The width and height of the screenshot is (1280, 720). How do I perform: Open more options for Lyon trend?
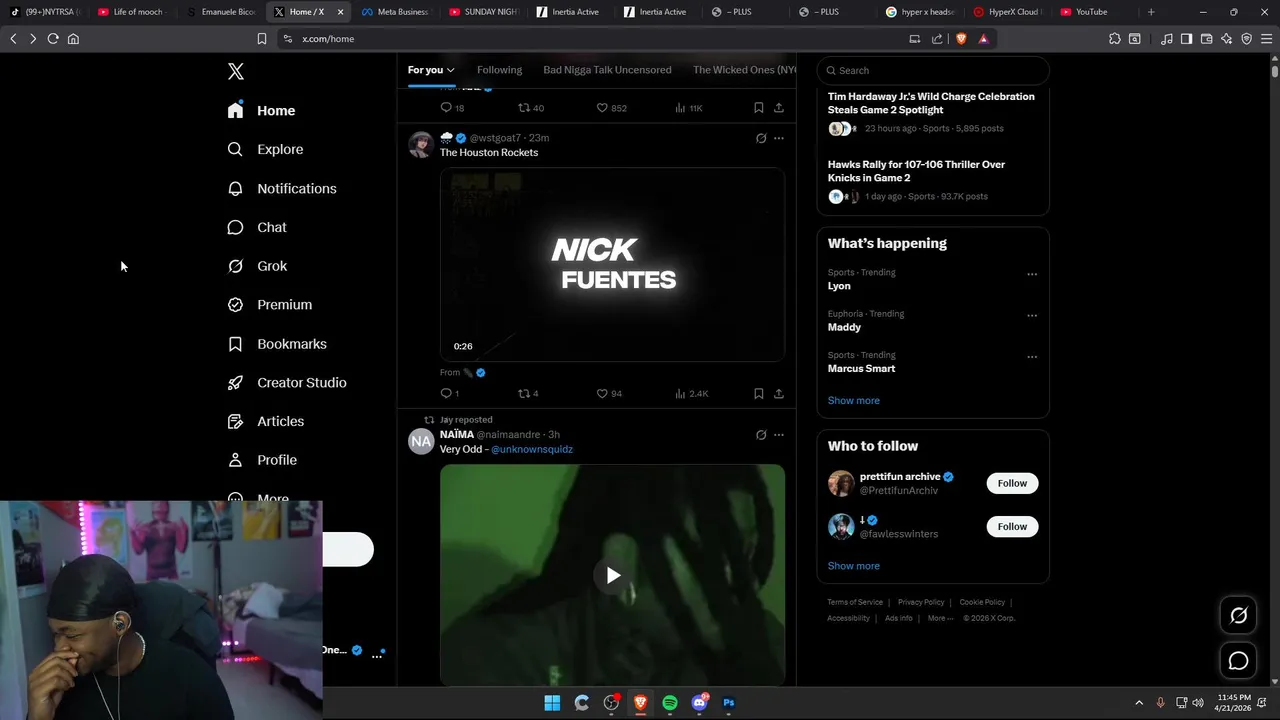point(1032,274)
